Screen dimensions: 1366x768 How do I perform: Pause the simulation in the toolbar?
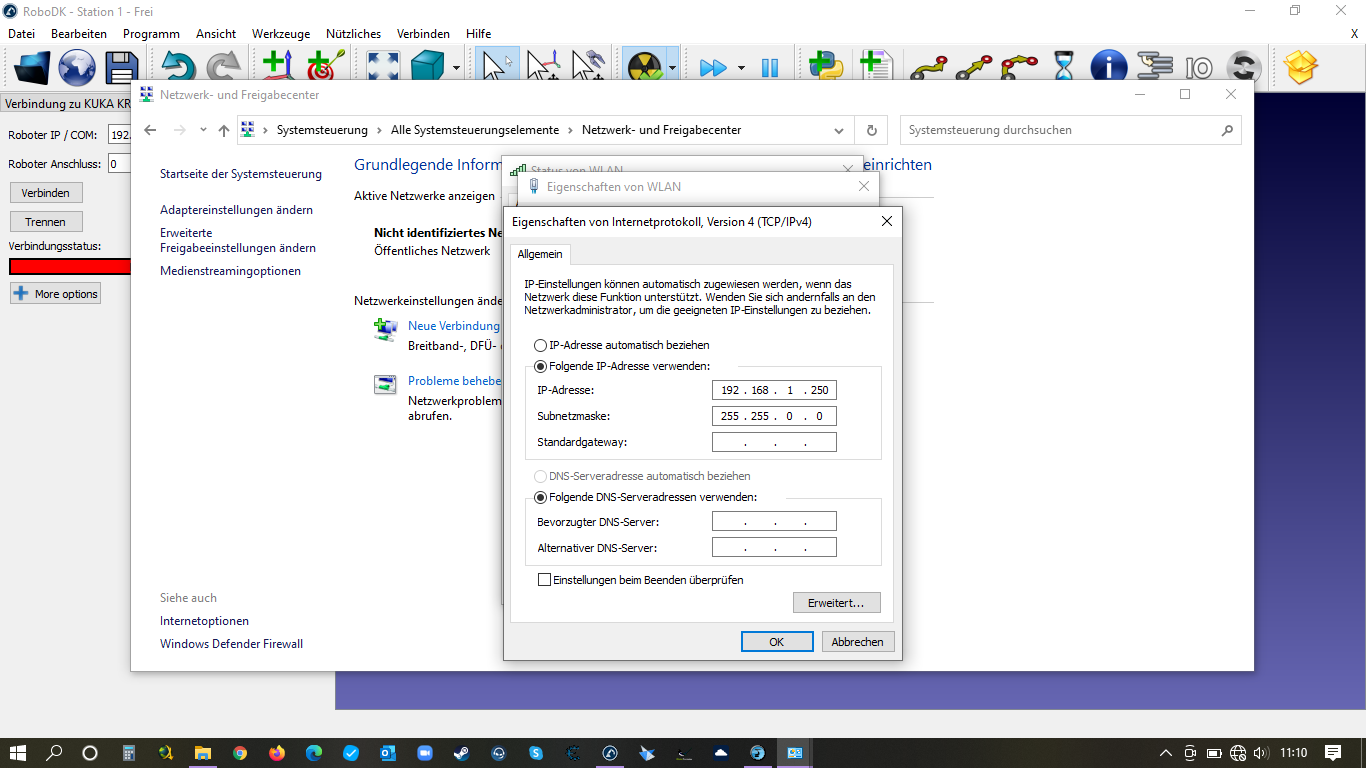[769, 68]
